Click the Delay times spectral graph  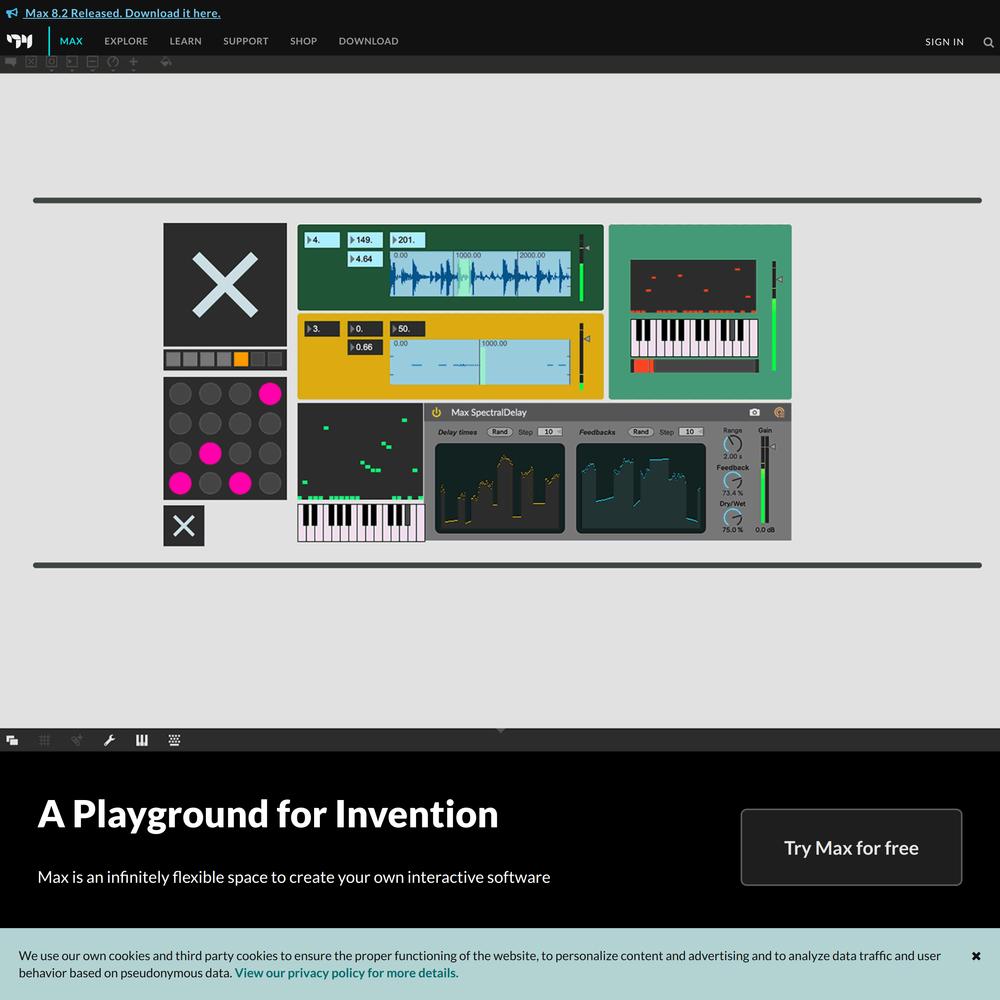pyautogui.click(x=500, y=489)
